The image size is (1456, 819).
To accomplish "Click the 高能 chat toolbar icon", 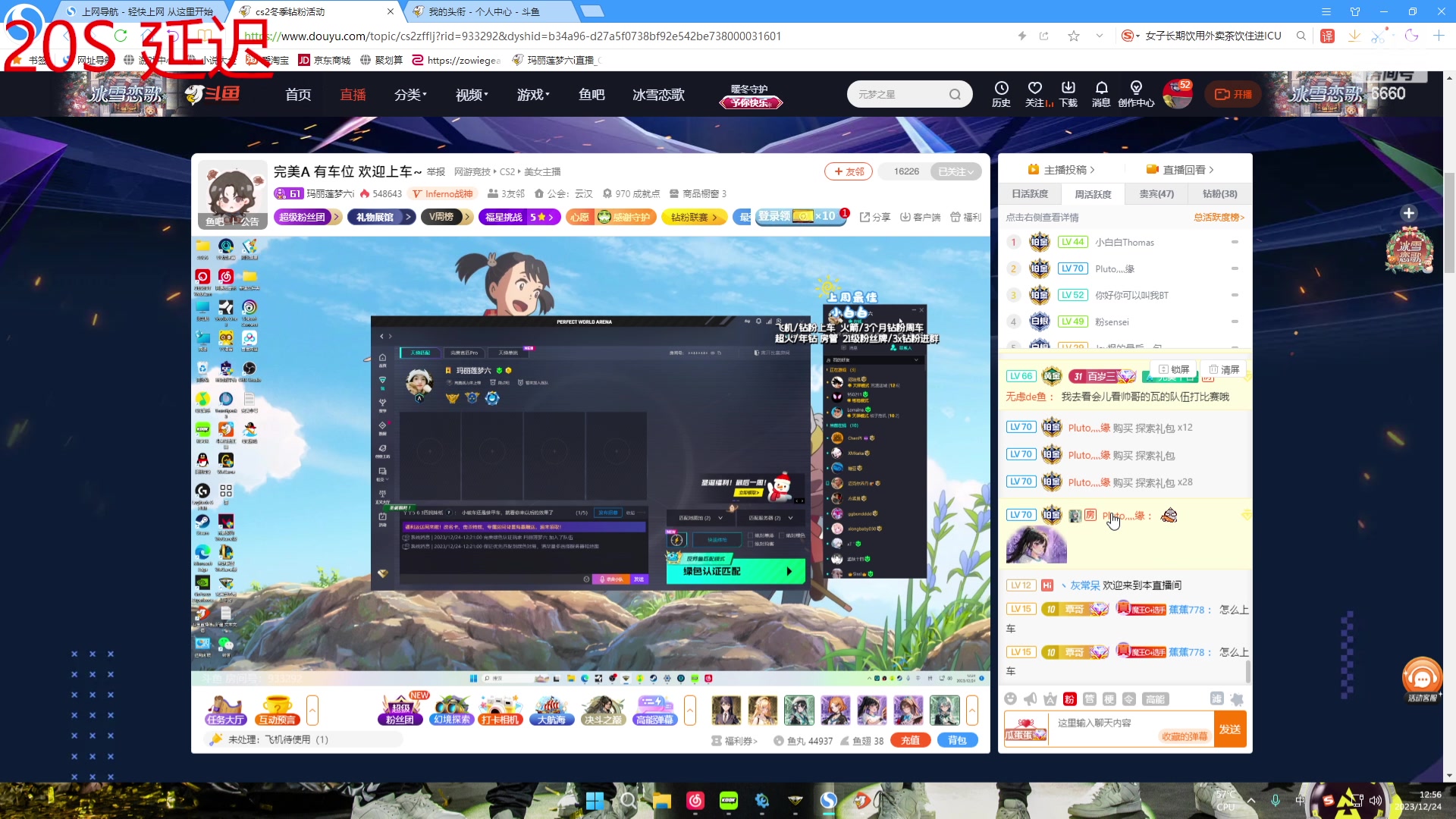I will point(1156,699).
